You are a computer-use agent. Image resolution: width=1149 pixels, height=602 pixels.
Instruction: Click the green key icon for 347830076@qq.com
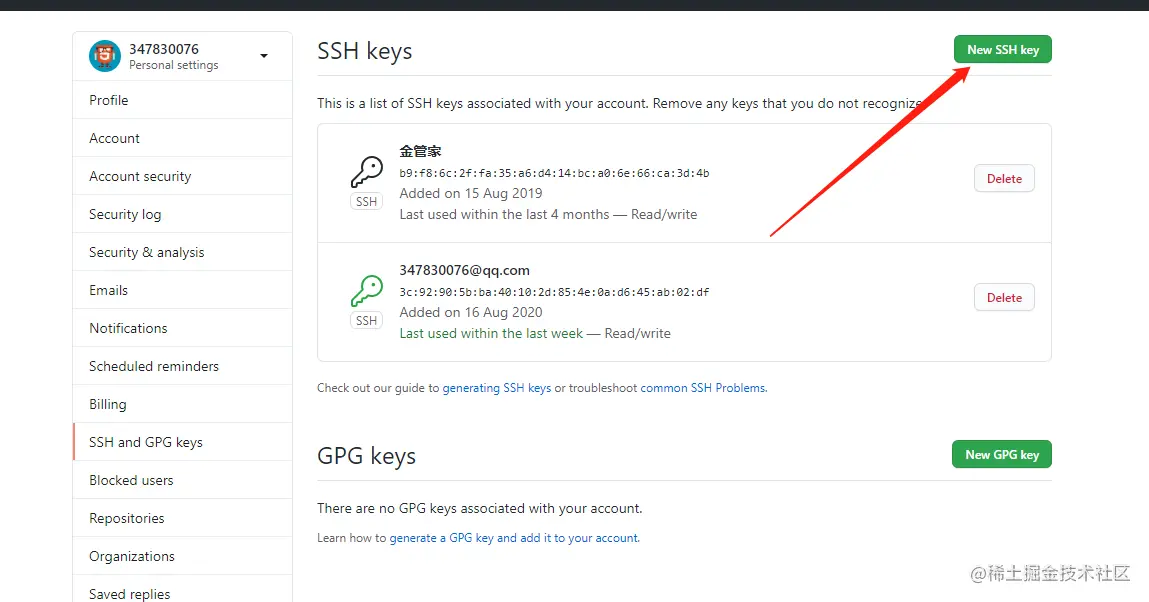click(x=366, y=291)
